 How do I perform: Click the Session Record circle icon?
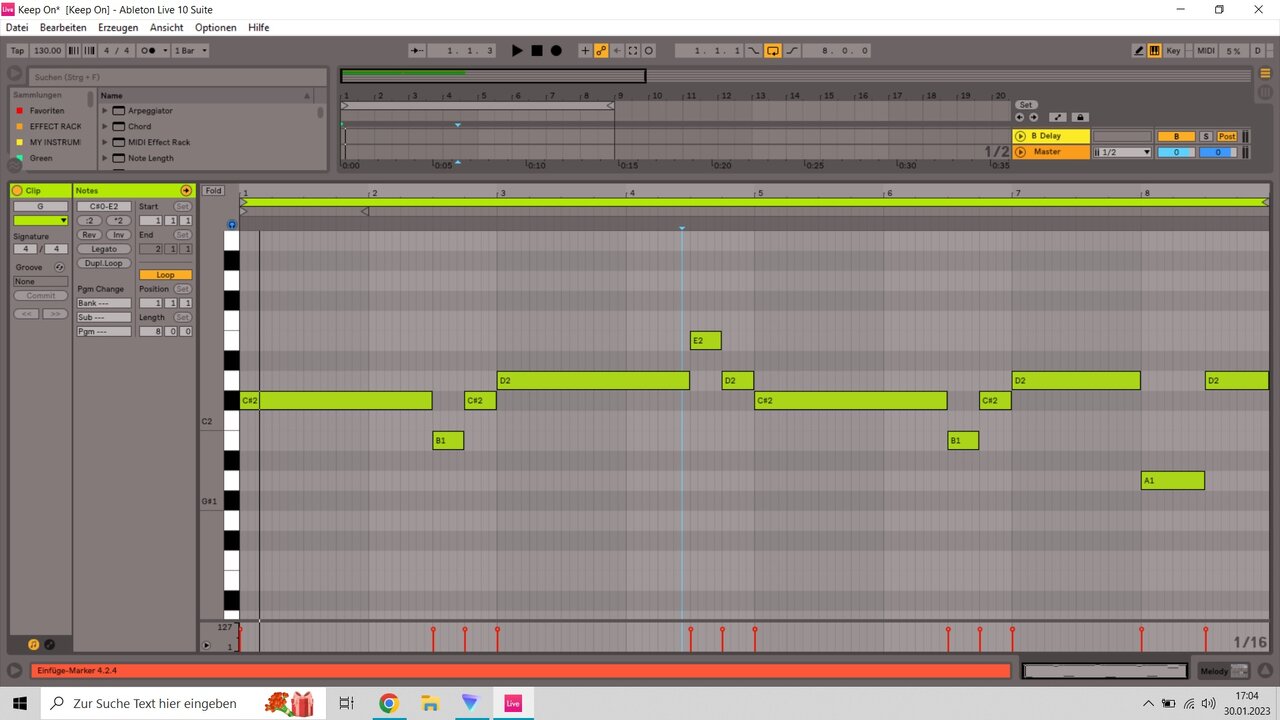pos(648,50)
